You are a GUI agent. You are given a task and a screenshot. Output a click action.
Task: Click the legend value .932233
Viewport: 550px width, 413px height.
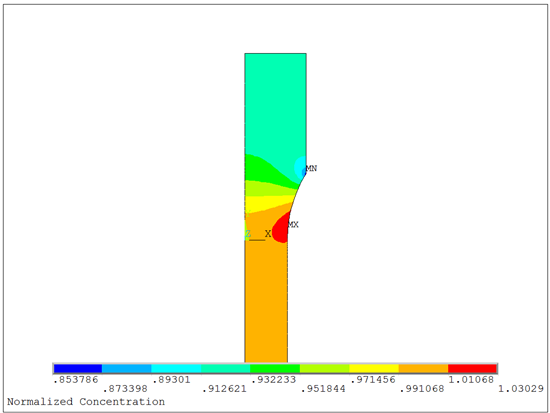point(274,380)
